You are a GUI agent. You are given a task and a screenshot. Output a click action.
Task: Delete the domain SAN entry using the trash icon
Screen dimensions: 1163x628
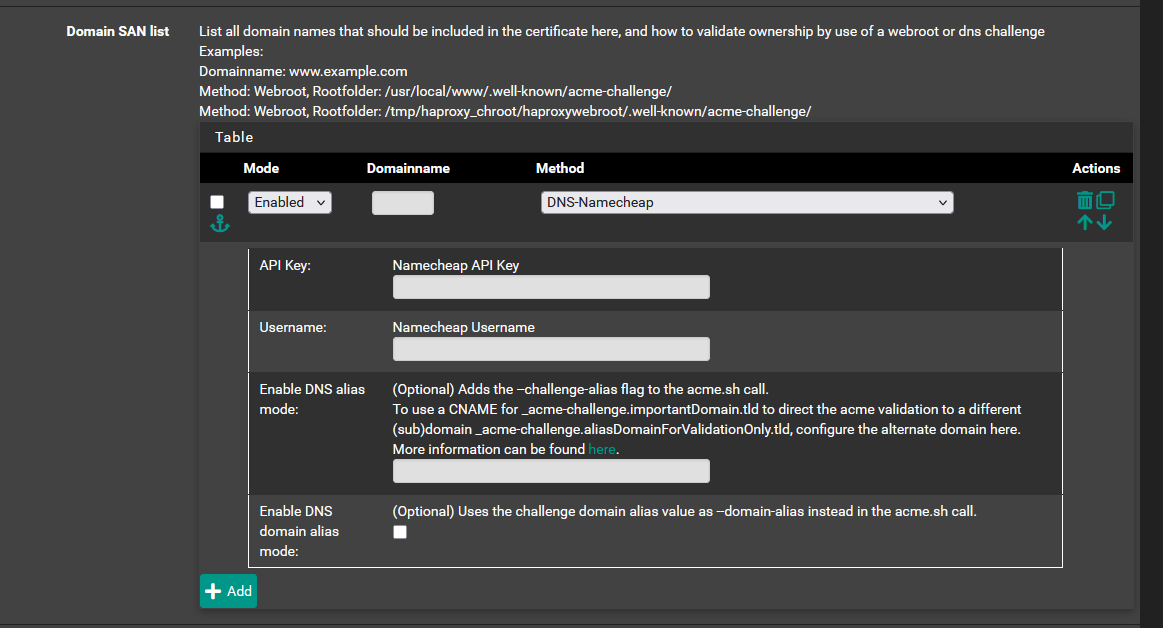coord(1086,199)
